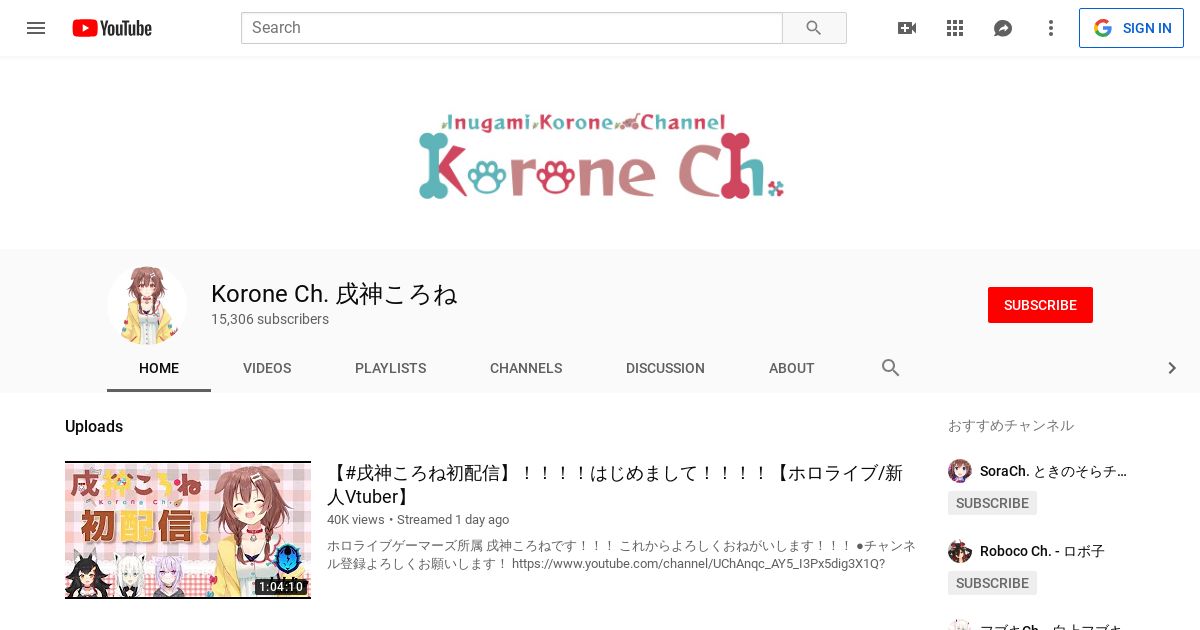Click '40K views' text

click(356, 520)
